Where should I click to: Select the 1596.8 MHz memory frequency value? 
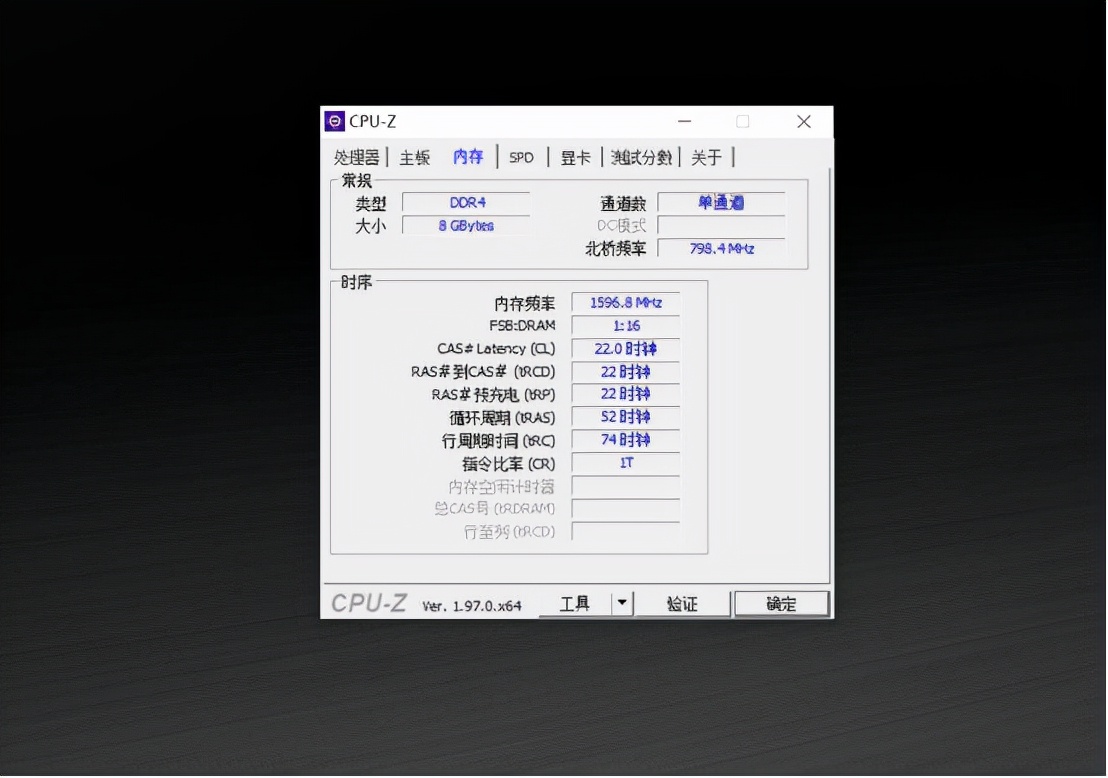coord(624,301)
